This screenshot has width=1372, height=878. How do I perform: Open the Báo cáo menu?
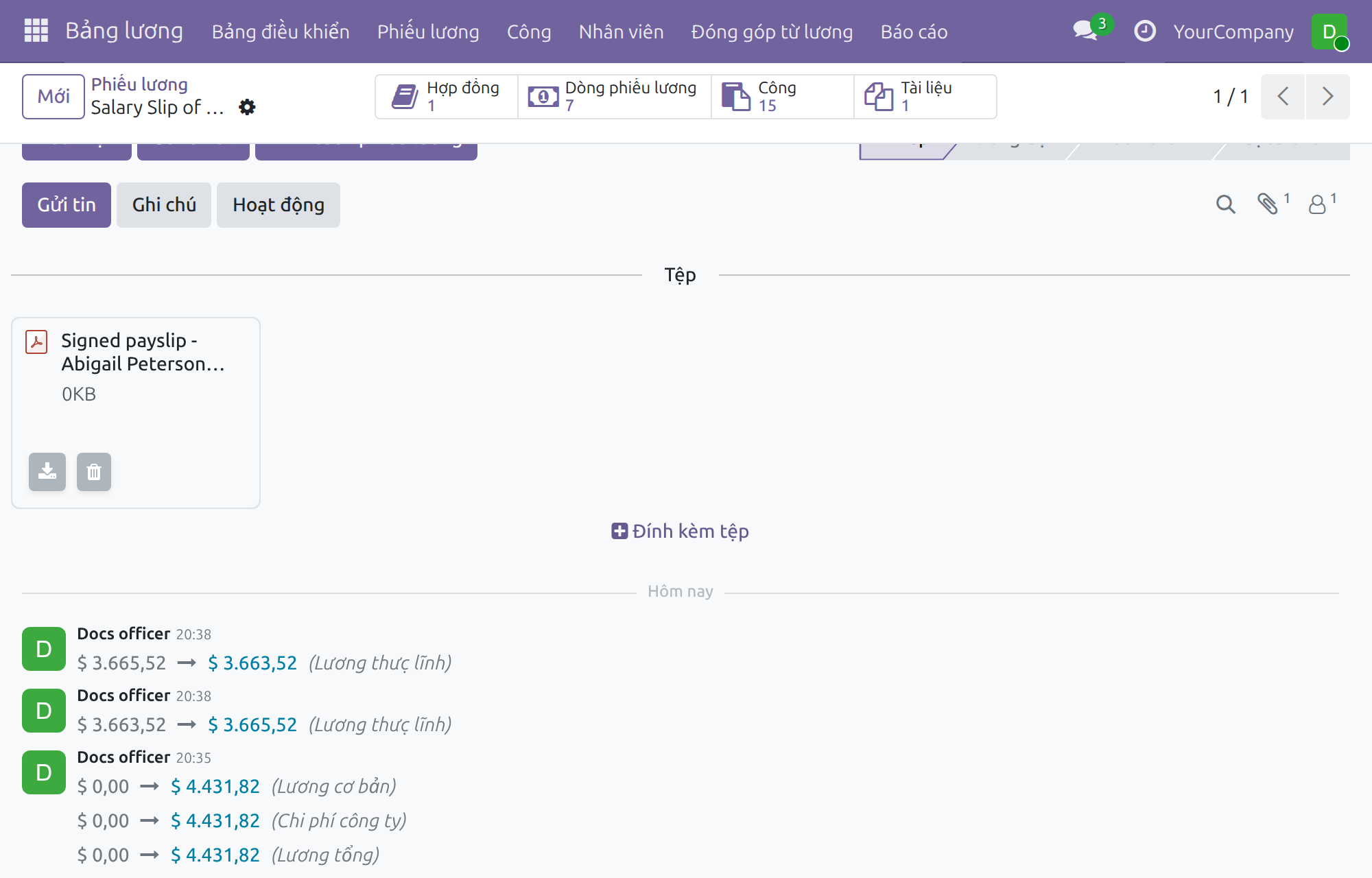tap(914, 32)
